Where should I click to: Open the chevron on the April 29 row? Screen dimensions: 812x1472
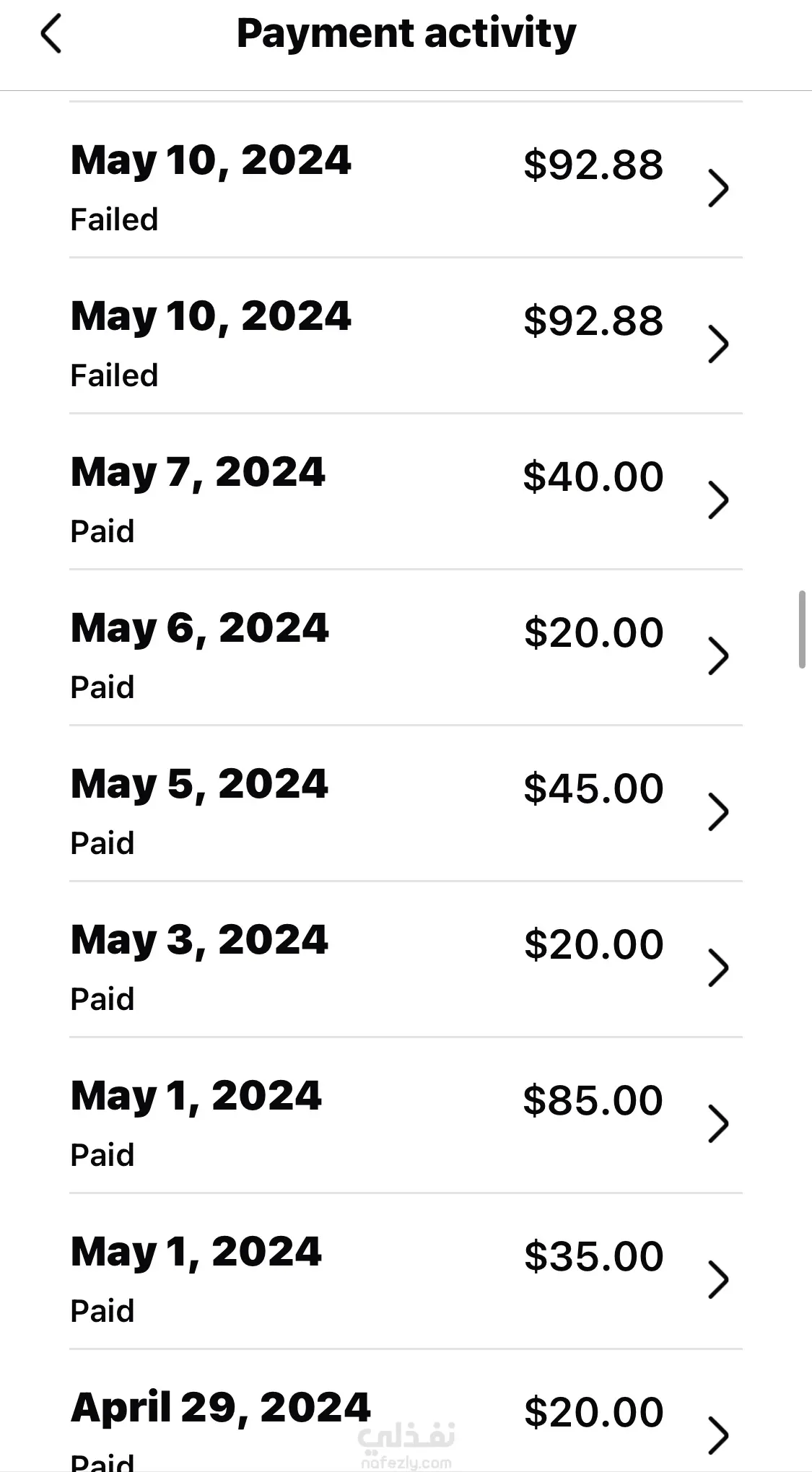click(717, 1435)
